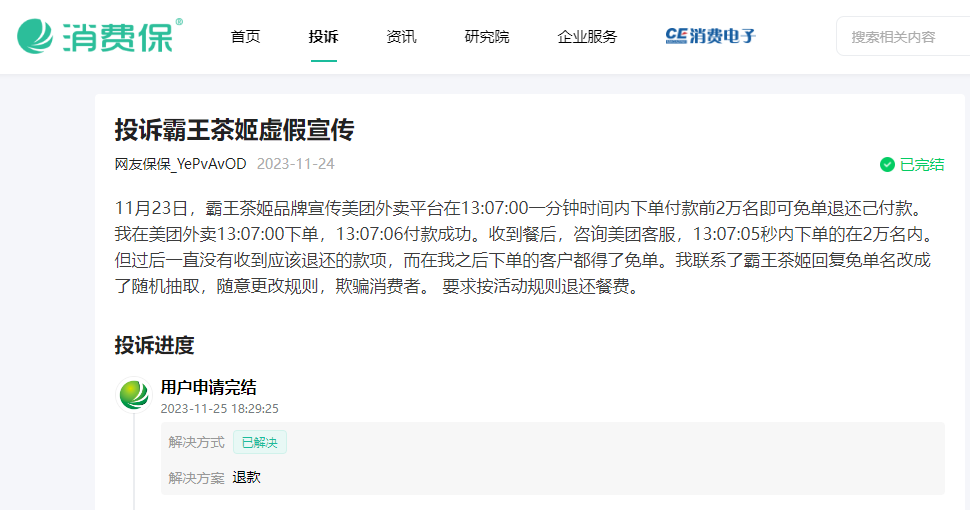Click the 已完结 status label
The image size is (970, 510).
click(x=922, y=165)
